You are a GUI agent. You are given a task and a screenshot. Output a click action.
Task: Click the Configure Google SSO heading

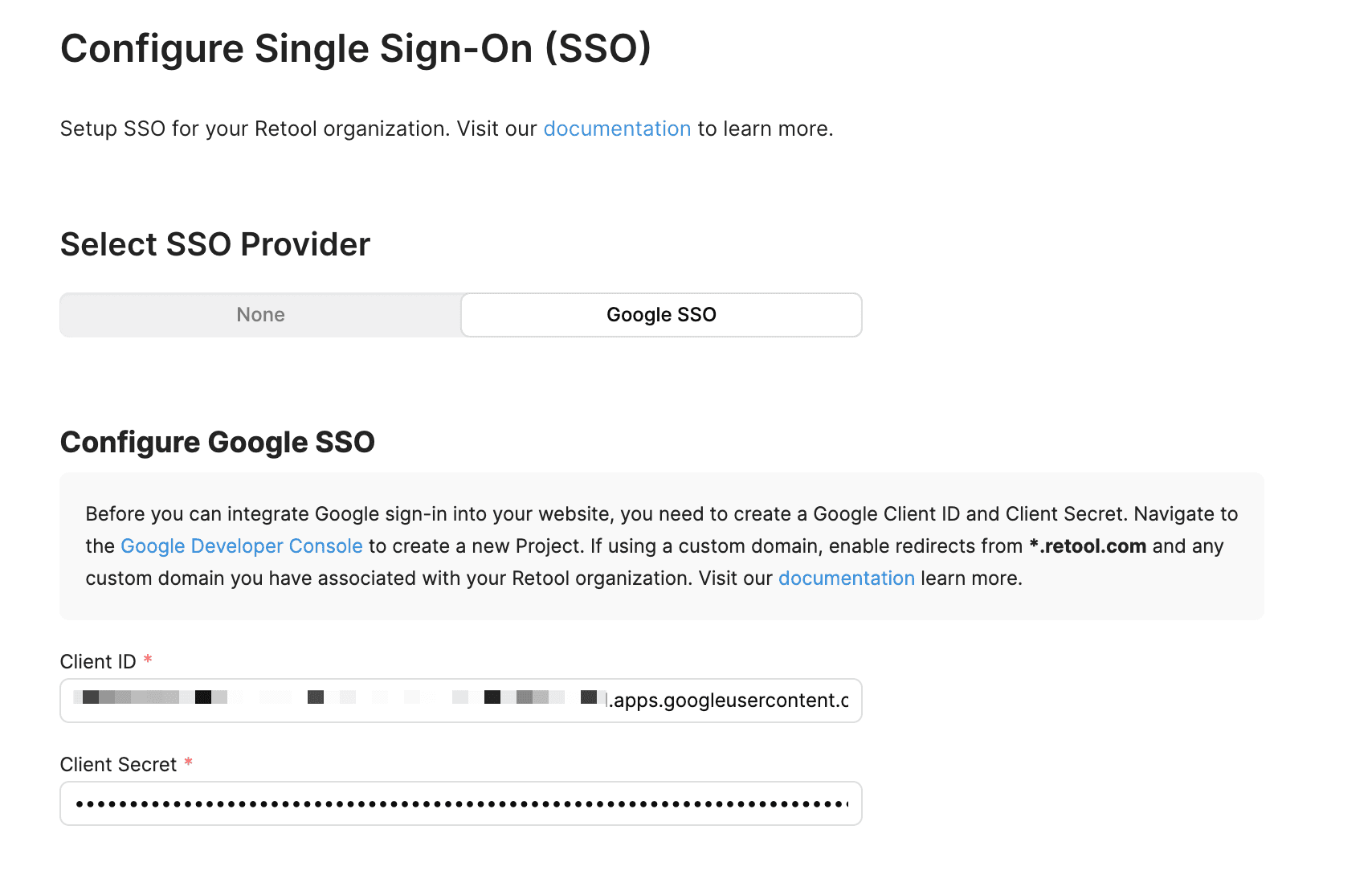click(217, 443)
